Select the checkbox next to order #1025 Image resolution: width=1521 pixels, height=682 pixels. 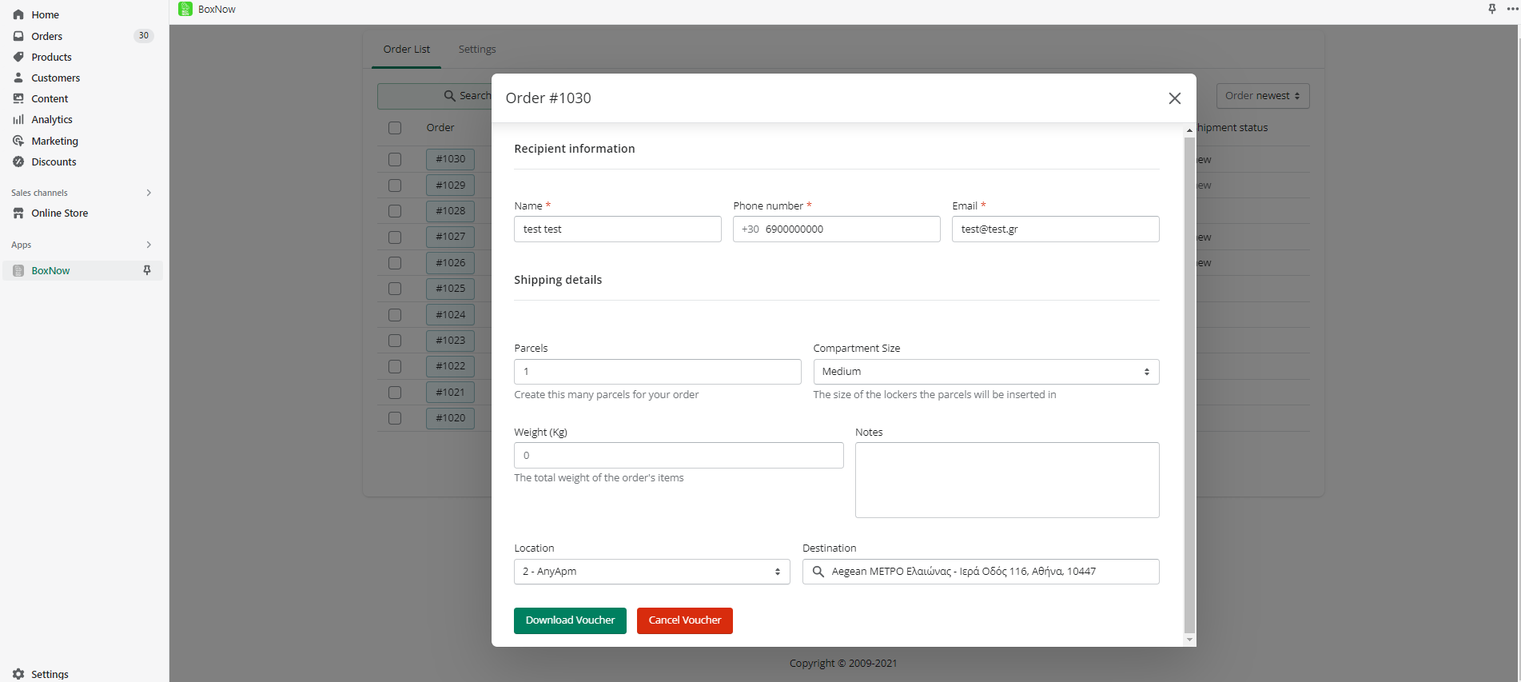pos(394,289)
